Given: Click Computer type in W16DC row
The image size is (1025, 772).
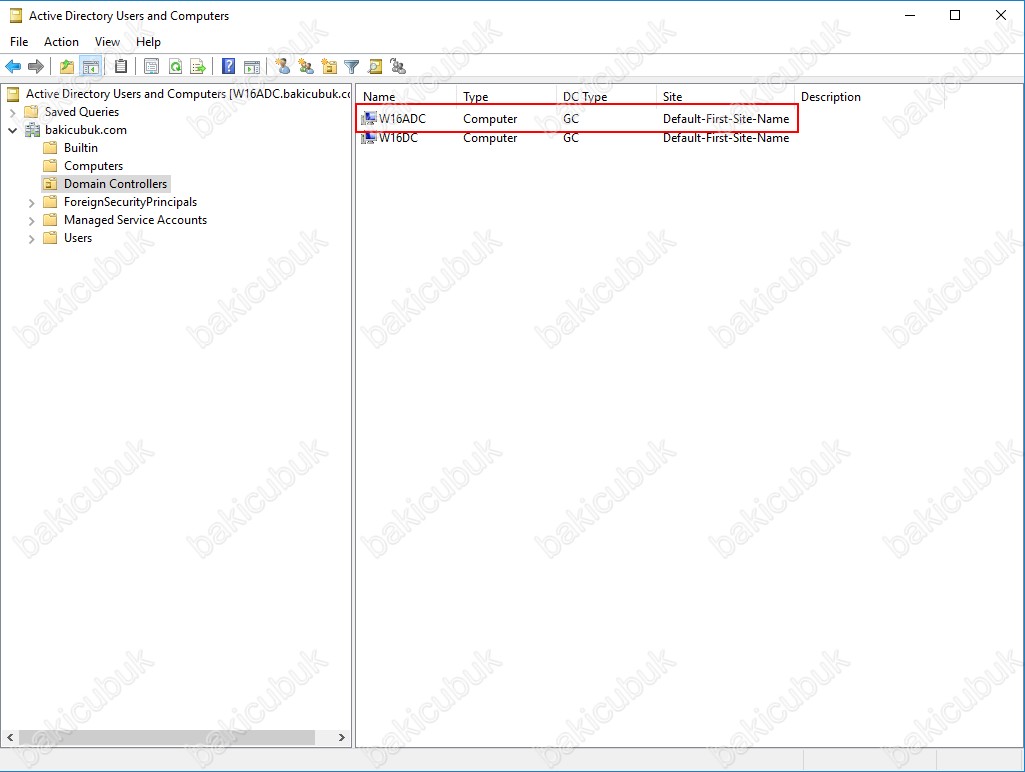Looking at the screenshot, I should click(490, 138).
